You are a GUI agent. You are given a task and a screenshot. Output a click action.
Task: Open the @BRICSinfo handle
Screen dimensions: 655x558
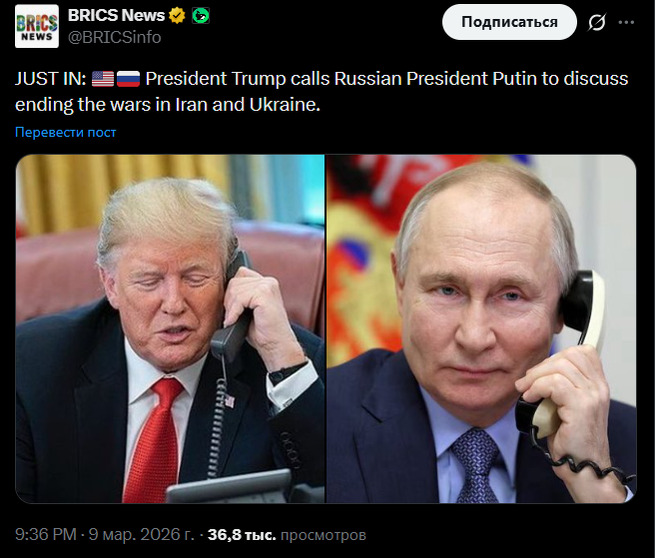(114, 38)
